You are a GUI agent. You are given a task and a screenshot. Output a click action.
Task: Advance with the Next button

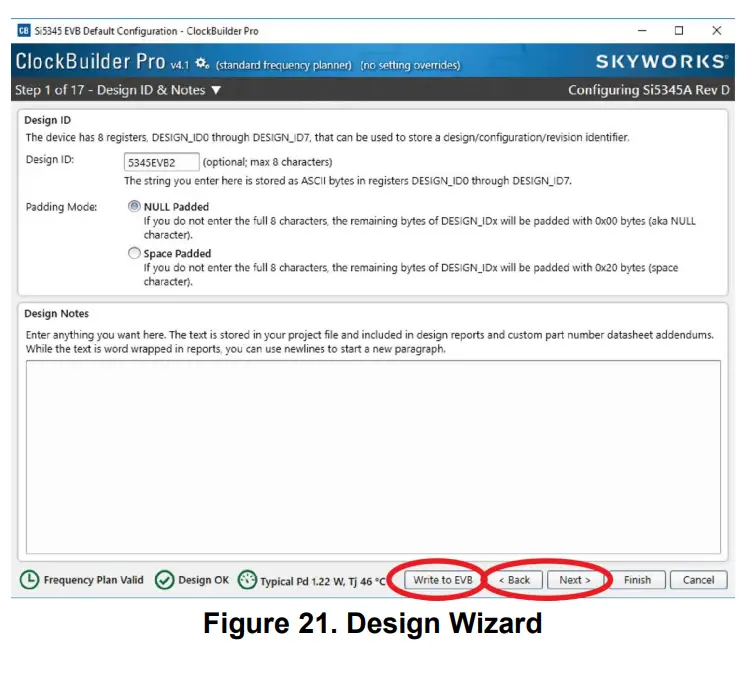575,580
